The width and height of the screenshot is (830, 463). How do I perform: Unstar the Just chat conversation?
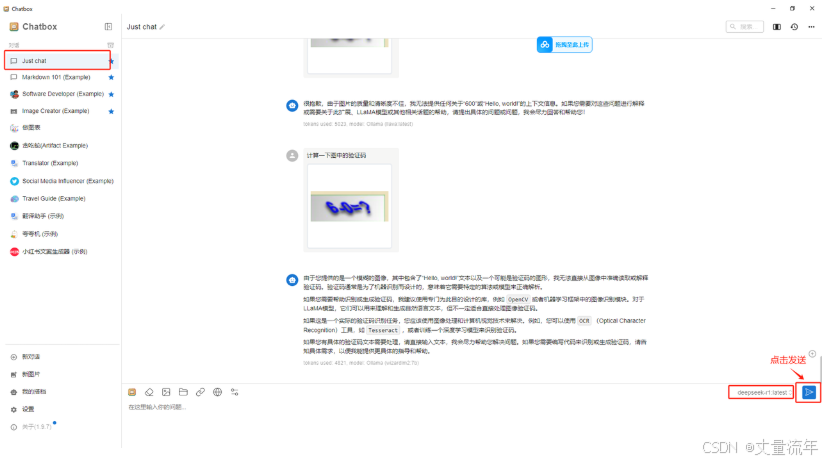[x=111, y=61]
